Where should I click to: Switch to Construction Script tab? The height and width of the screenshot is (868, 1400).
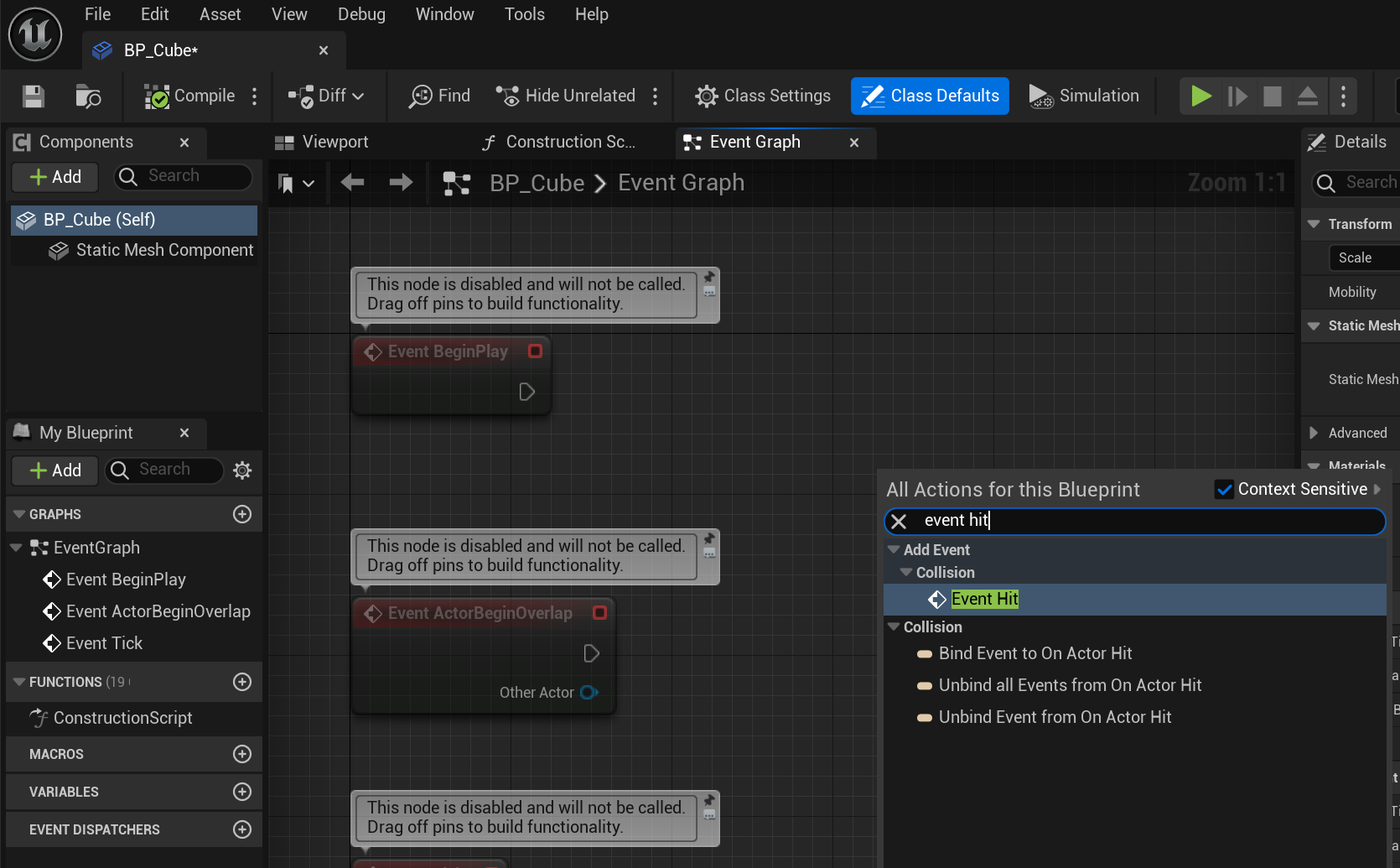[x=560, y=143]
